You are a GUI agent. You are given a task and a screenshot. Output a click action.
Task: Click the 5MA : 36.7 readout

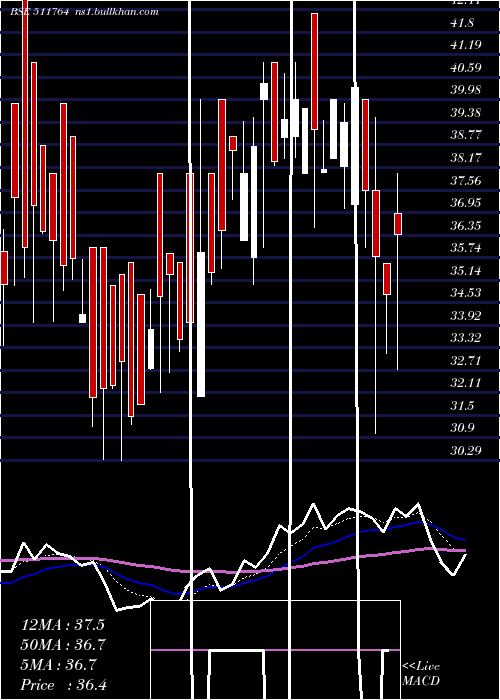(58, 665)
